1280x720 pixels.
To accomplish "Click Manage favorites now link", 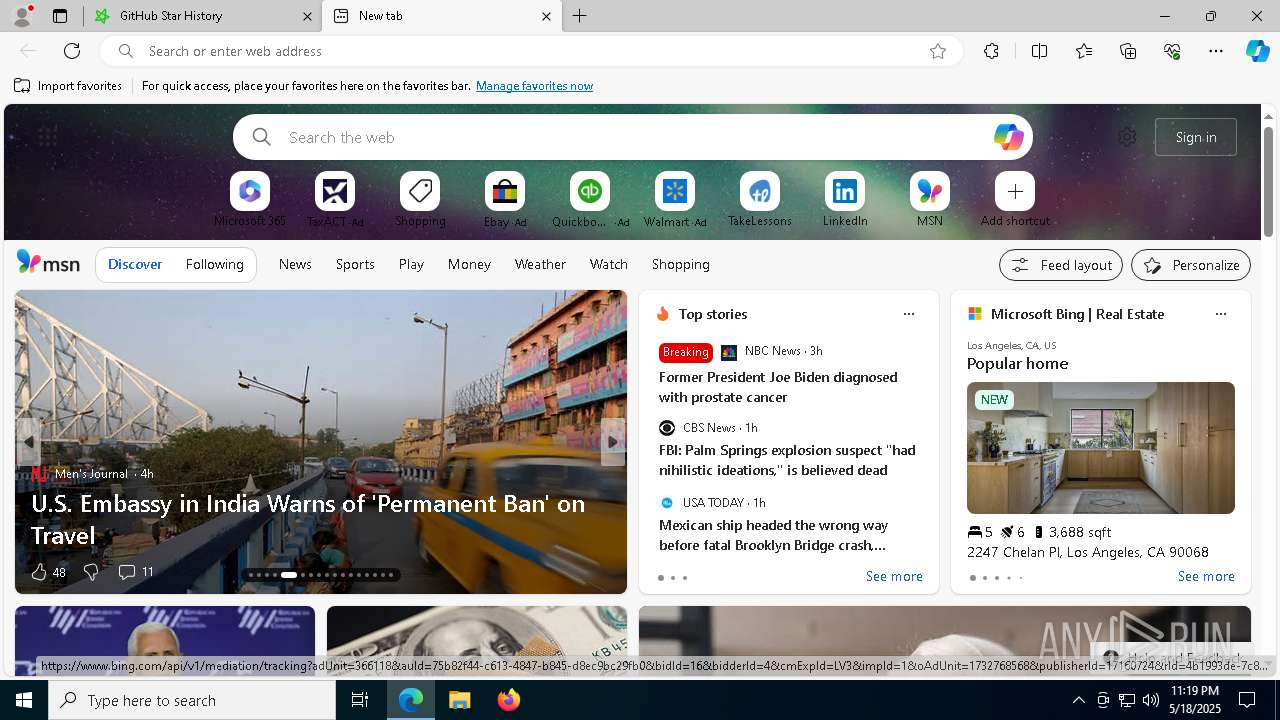I will [534, 86].
